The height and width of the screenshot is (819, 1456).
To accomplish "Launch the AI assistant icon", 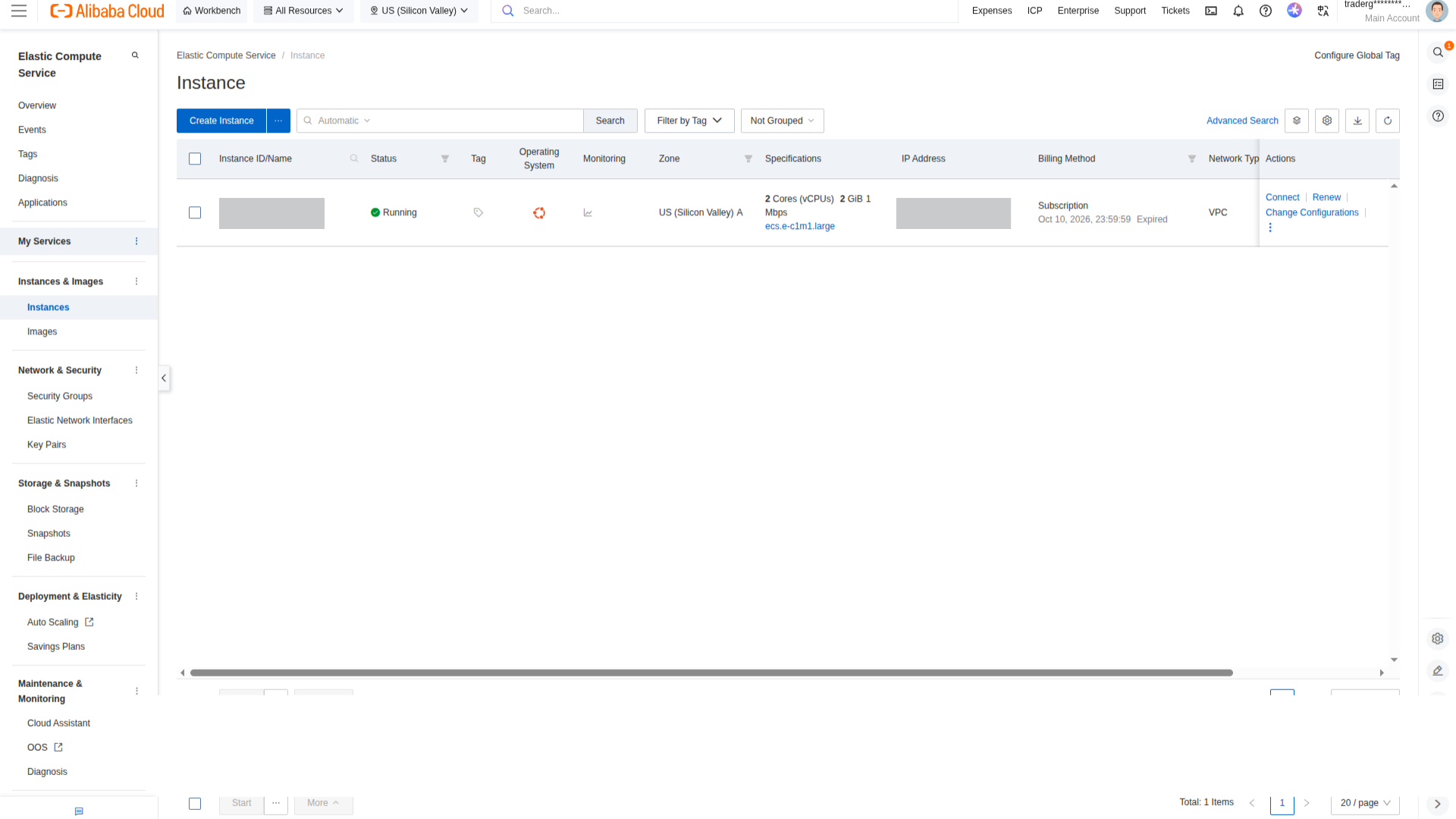I will (1294, 11).
